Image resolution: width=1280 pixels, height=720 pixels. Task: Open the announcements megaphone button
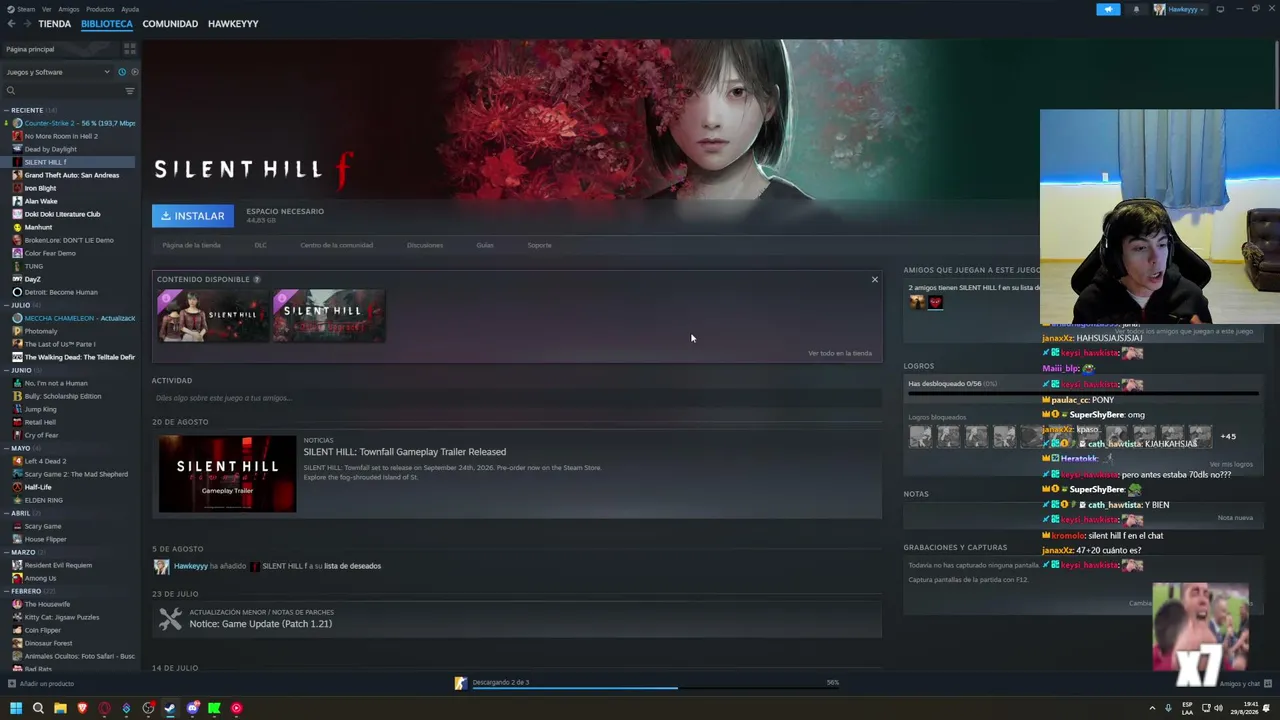click(x=1108, y=9)
